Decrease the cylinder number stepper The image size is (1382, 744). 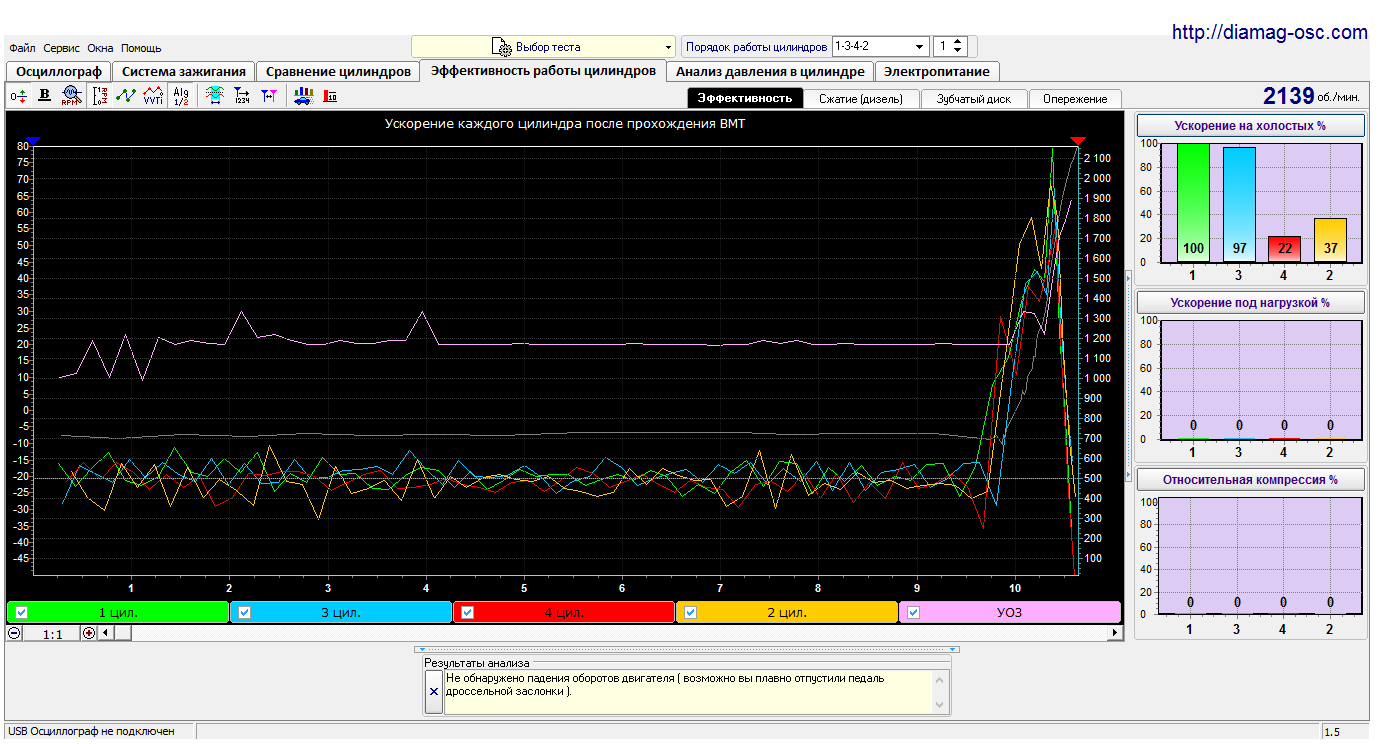[x=958, y=52]
